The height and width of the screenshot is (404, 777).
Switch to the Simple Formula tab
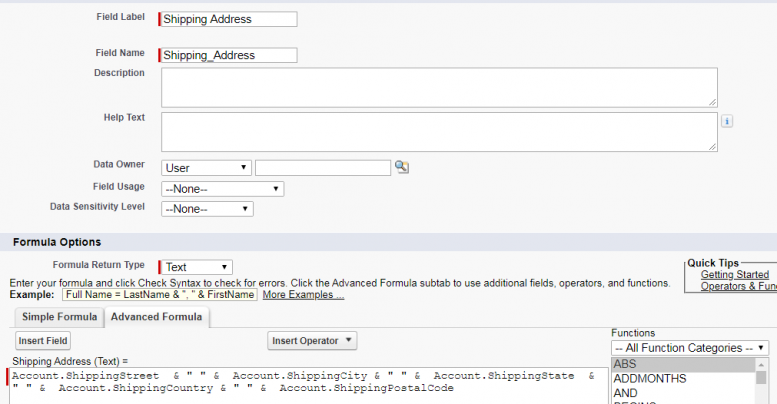(x=59, y=317)
